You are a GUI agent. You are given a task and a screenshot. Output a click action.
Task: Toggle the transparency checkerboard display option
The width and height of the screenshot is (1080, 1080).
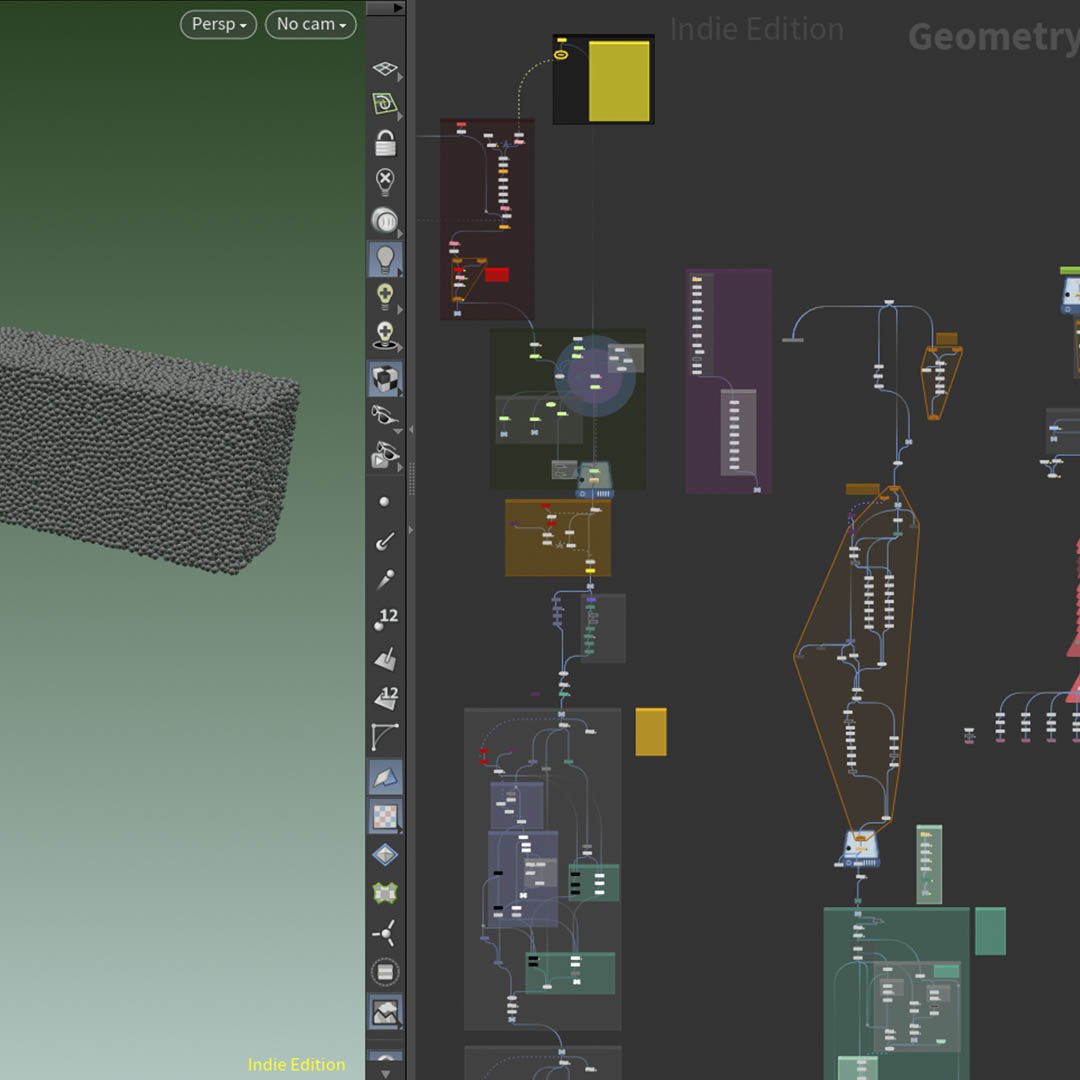[385, 815]
